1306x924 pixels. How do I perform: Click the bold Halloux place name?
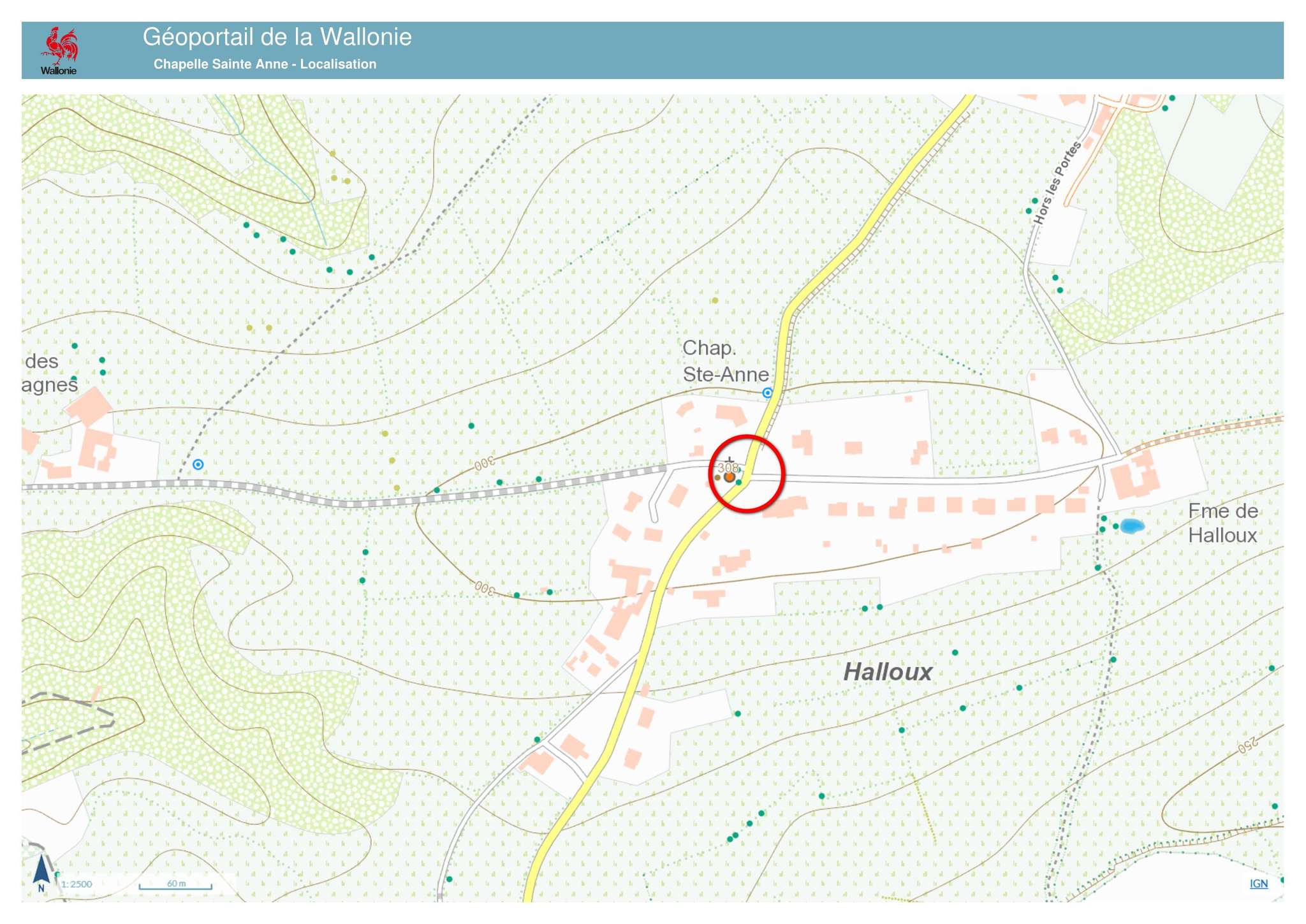(x=887, y=672)
